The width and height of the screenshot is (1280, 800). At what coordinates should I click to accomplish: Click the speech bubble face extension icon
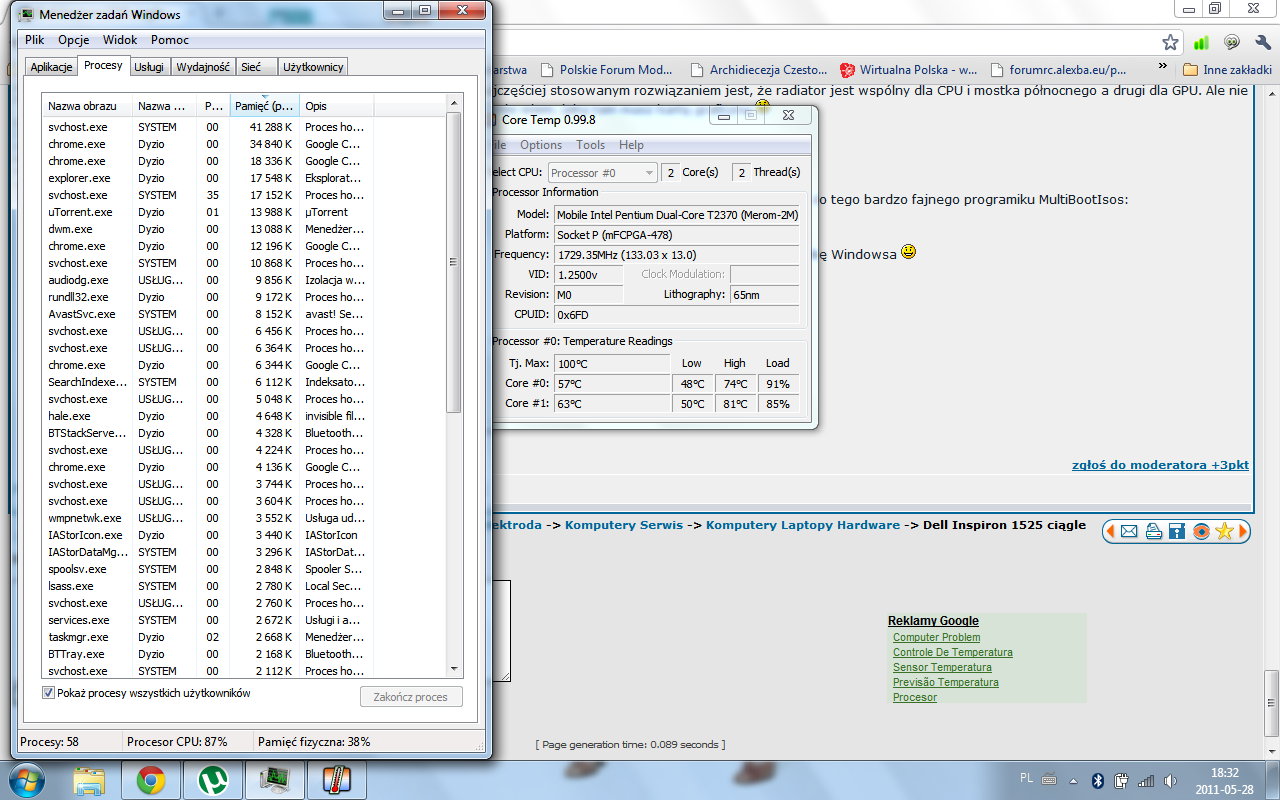click(x=1232, y=42)
